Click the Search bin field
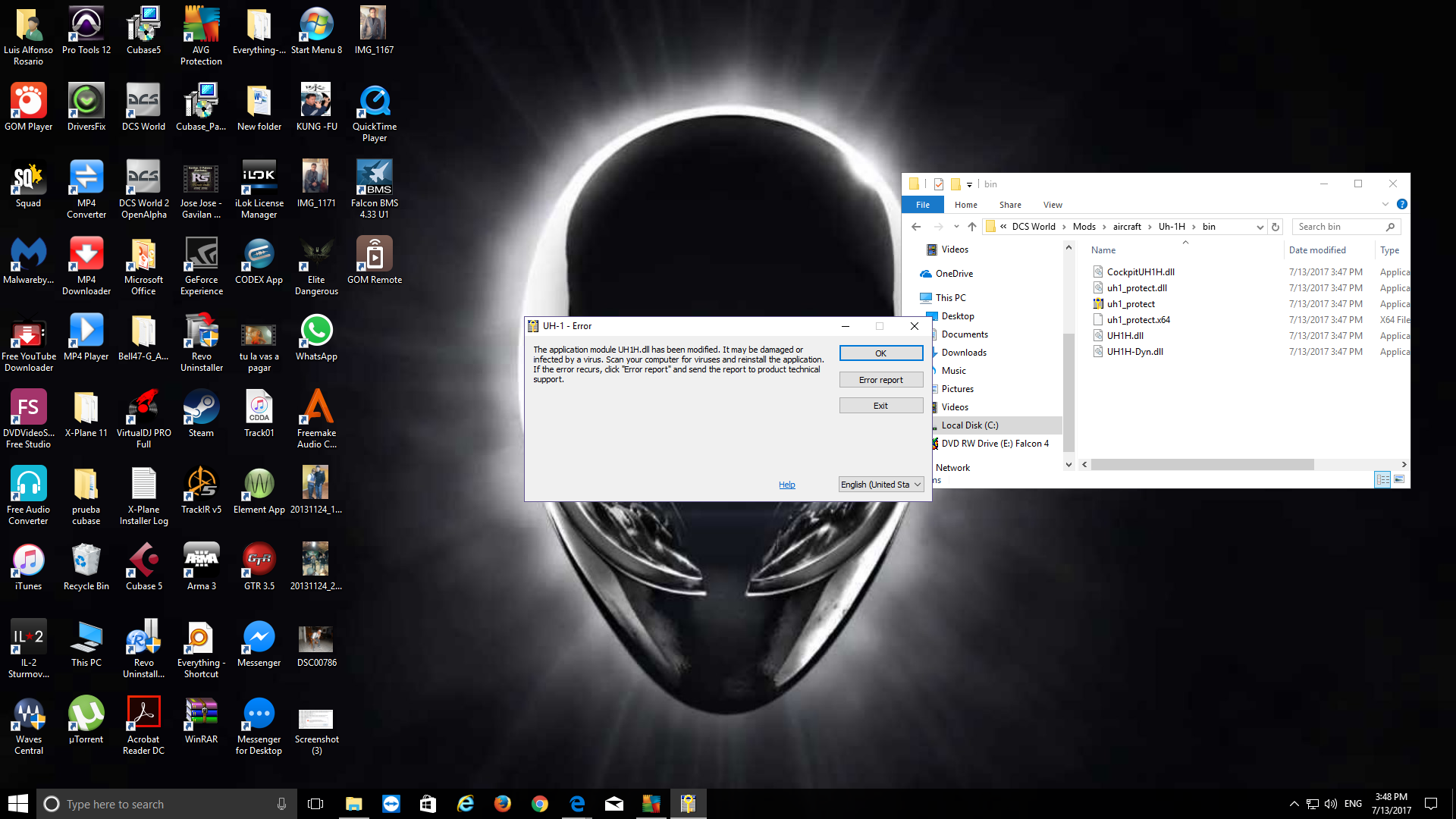 click(1345, 227)
